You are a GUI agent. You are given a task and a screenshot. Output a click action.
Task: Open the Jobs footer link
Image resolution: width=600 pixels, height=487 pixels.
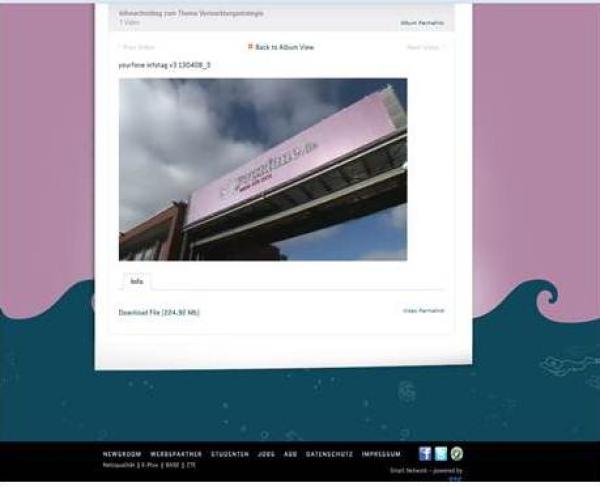coord(266,454)
